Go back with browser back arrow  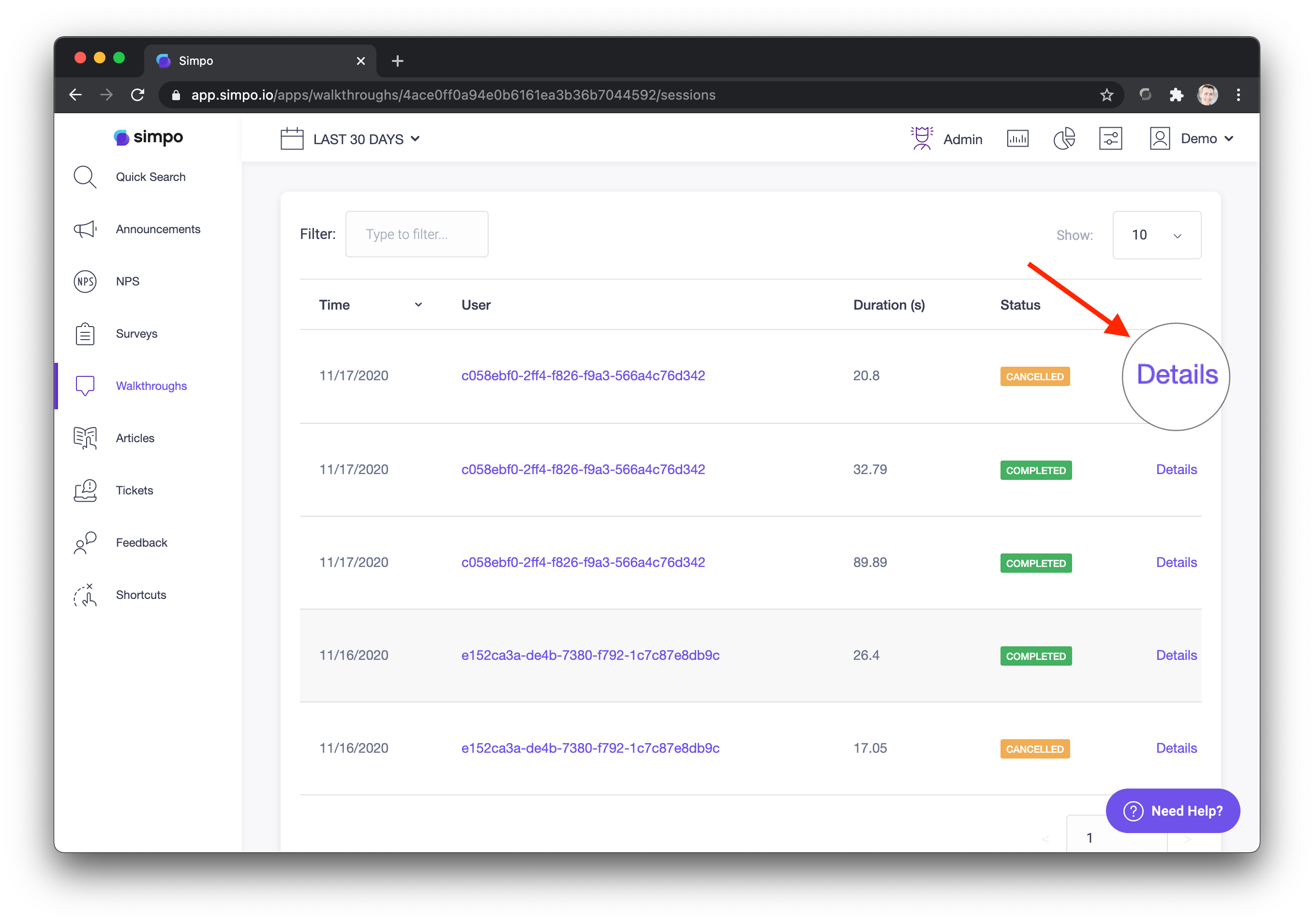click(75, 95)
